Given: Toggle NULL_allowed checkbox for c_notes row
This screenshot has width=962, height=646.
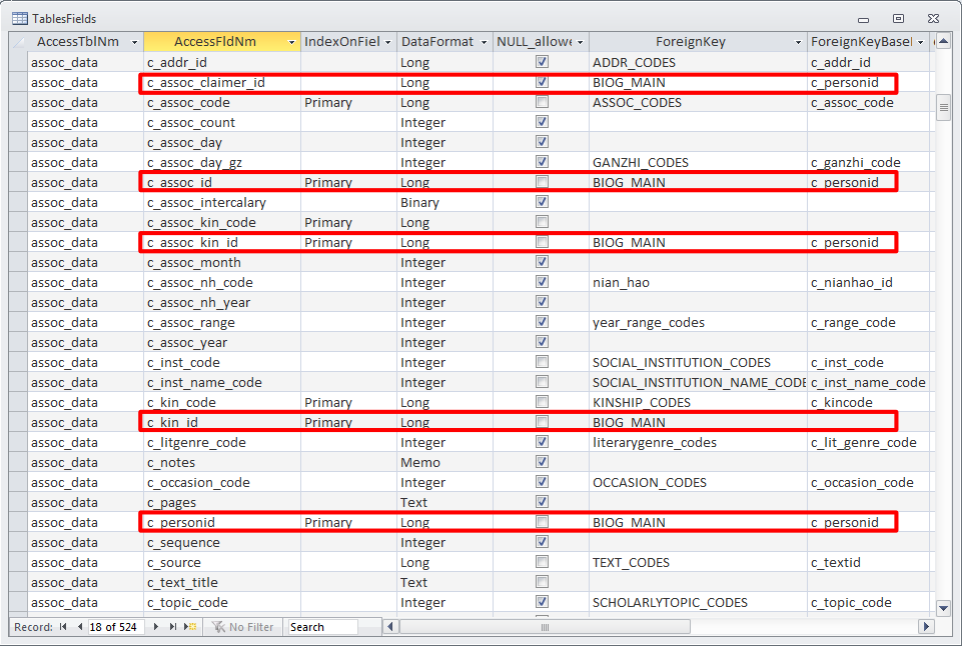Looking at the screenshot, I should (542, 462).
